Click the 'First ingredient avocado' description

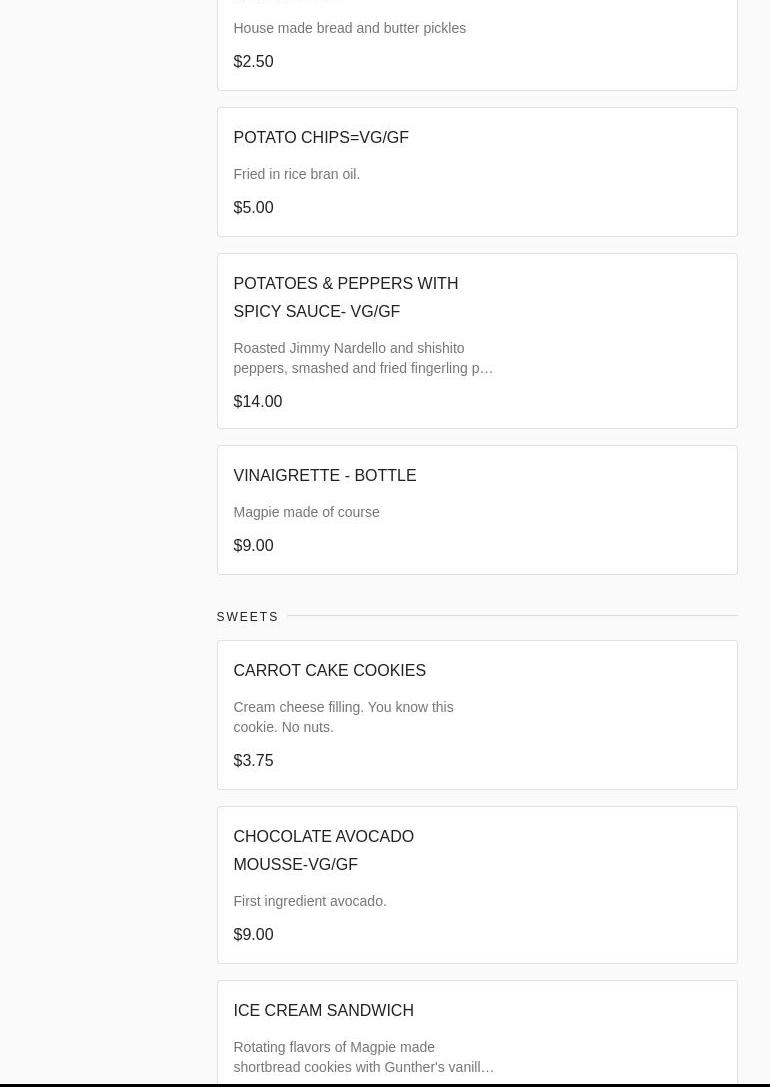(309, 901)
